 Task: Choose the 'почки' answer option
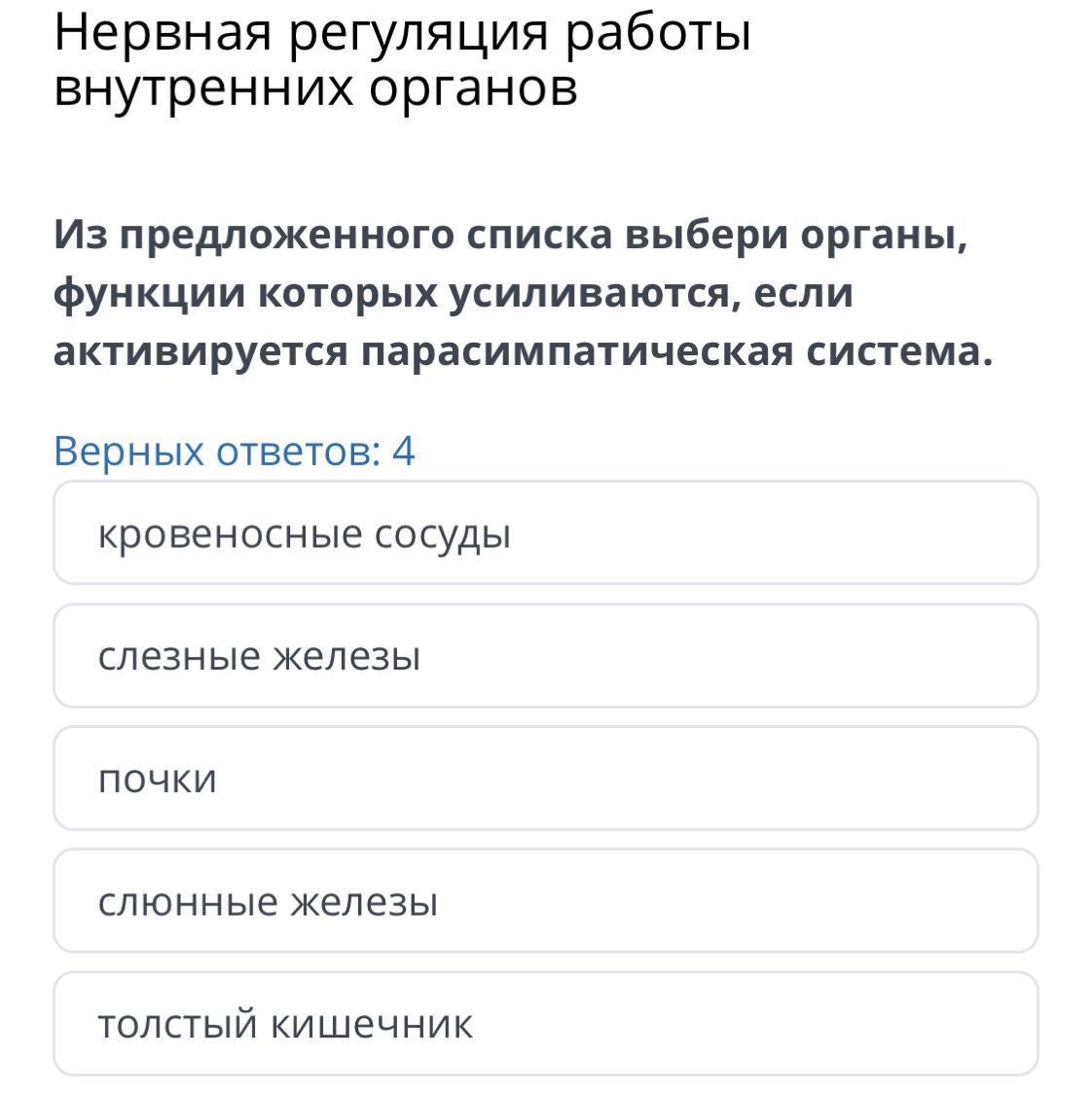545,779
